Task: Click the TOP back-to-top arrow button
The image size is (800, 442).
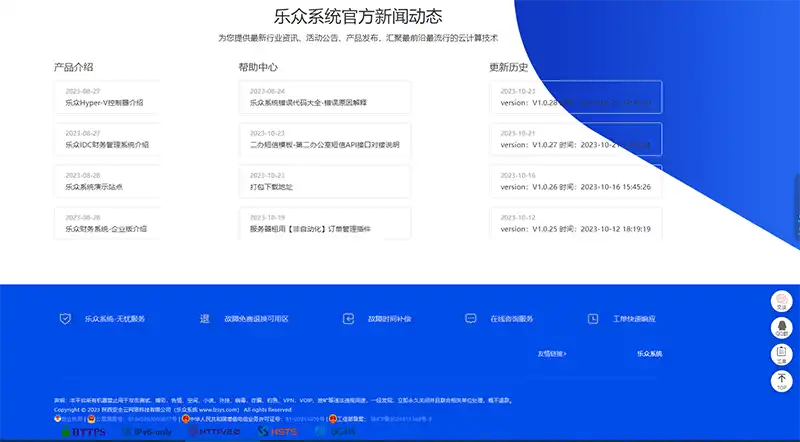Action: [781, 381]
